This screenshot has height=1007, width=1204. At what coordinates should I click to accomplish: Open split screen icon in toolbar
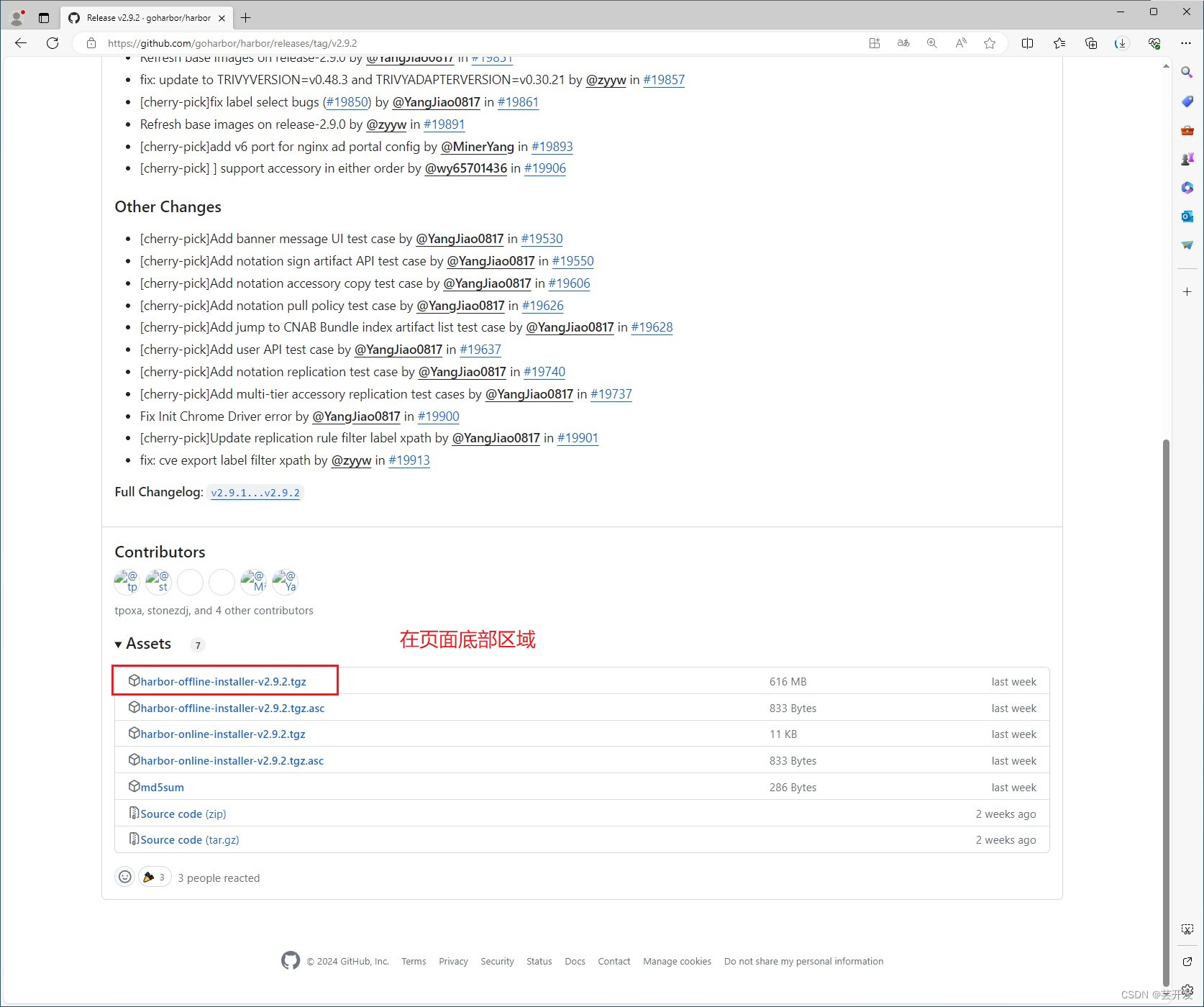pyautogui.click(x=1027, y=43)
